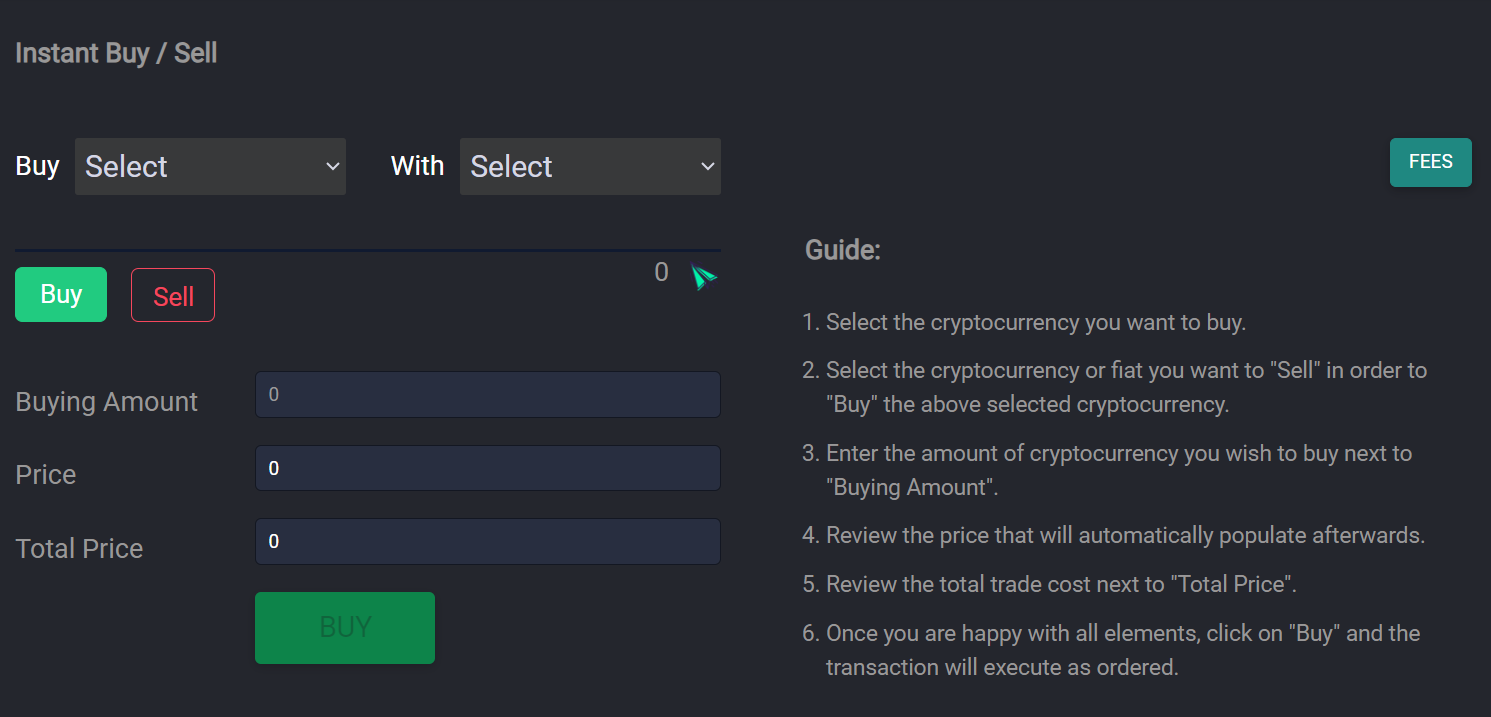This screenshot has height=717, width=1491.
Task: Switch to the Sell trading mode
Action: 172,294
